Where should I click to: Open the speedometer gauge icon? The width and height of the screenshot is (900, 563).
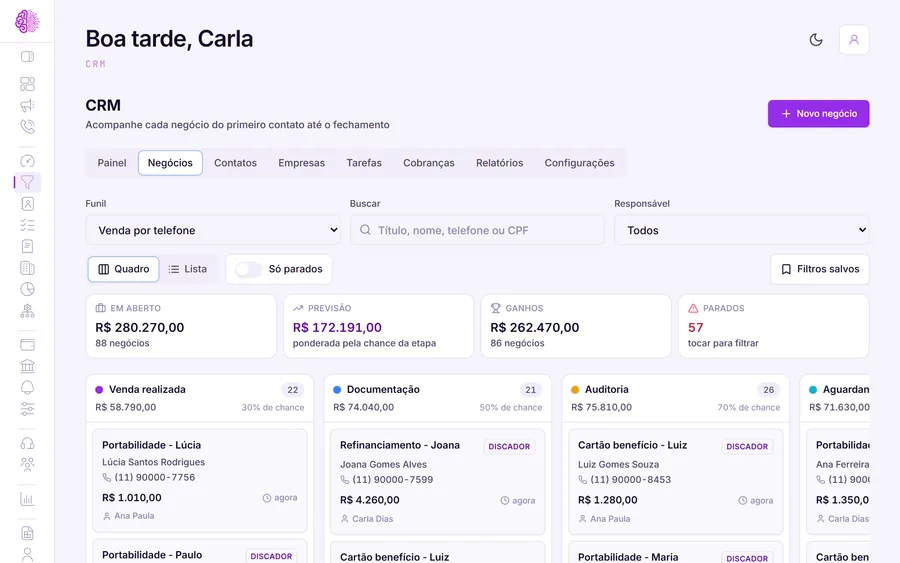click(27, 161)
